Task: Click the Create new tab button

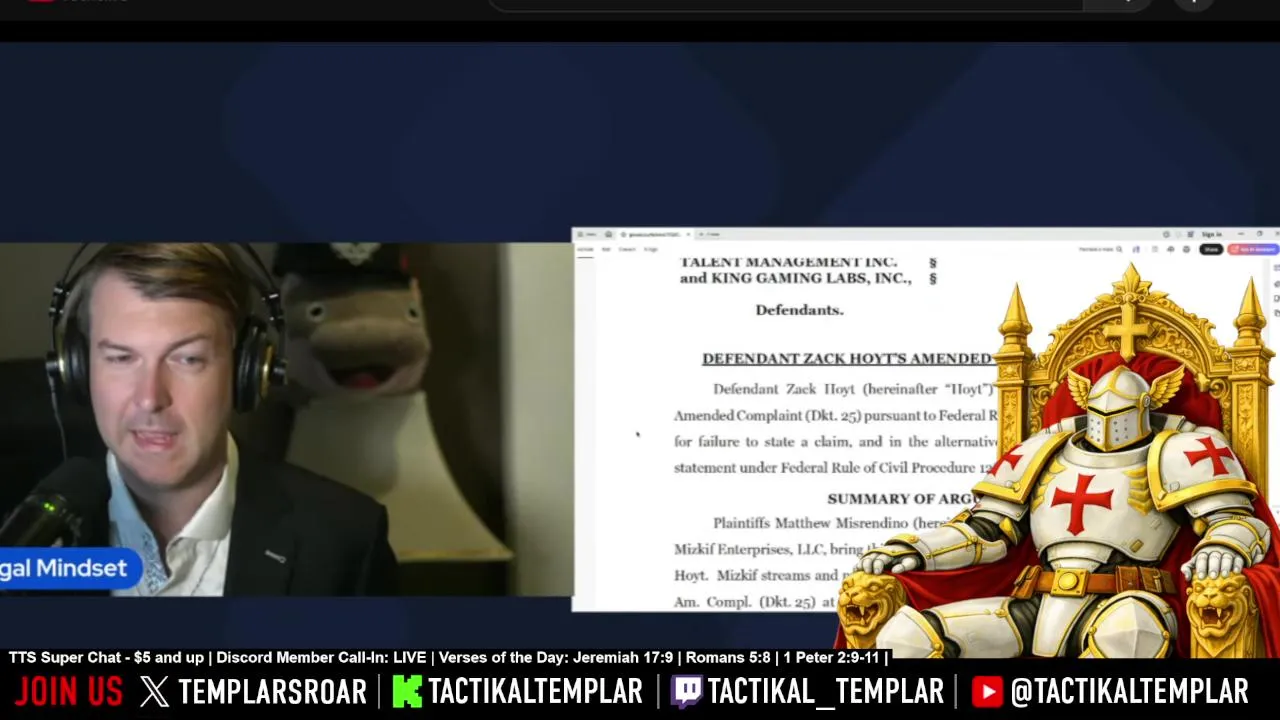Action: click(710, 234)
